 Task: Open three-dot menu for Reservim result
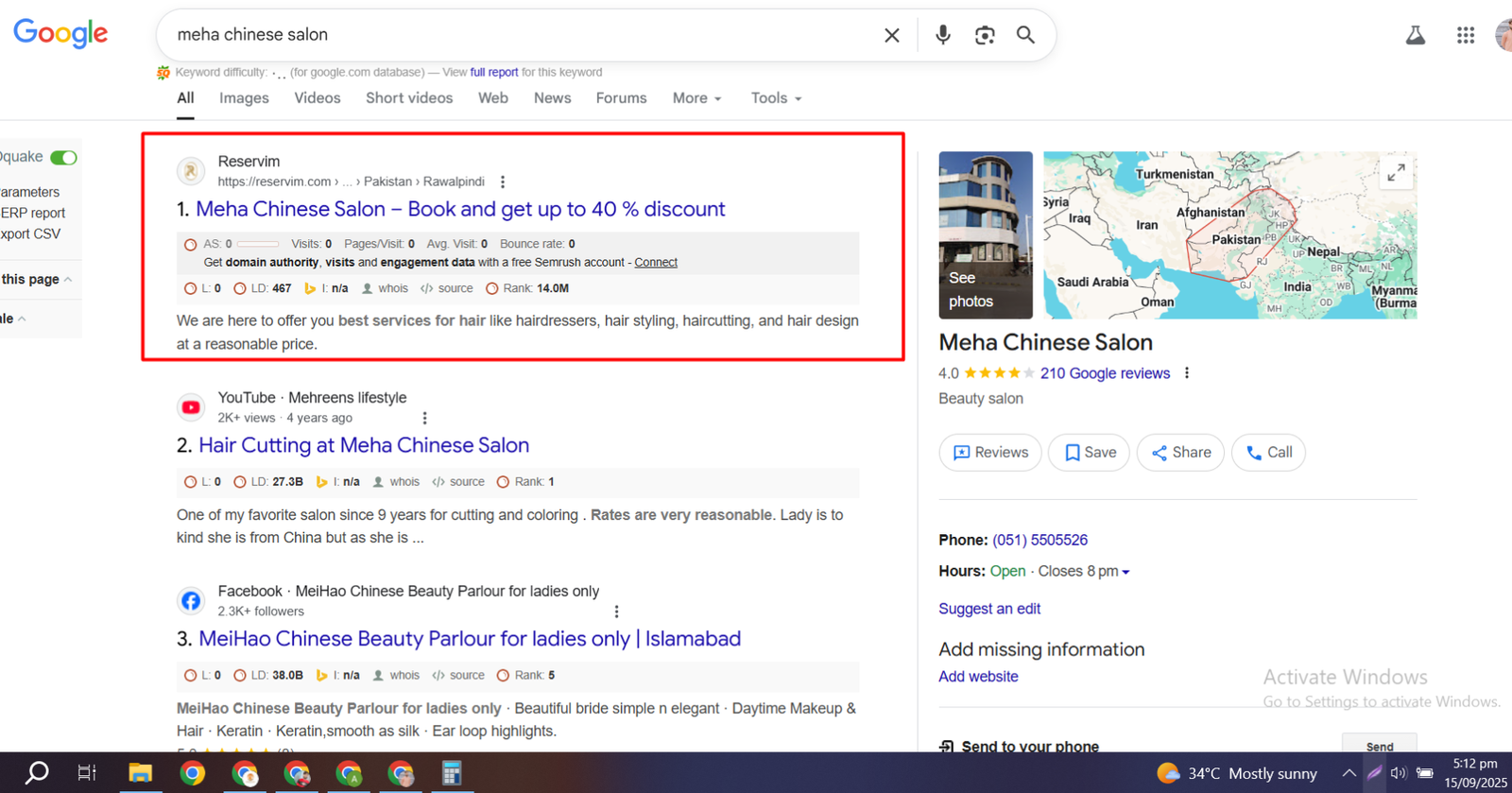[503, 181]
